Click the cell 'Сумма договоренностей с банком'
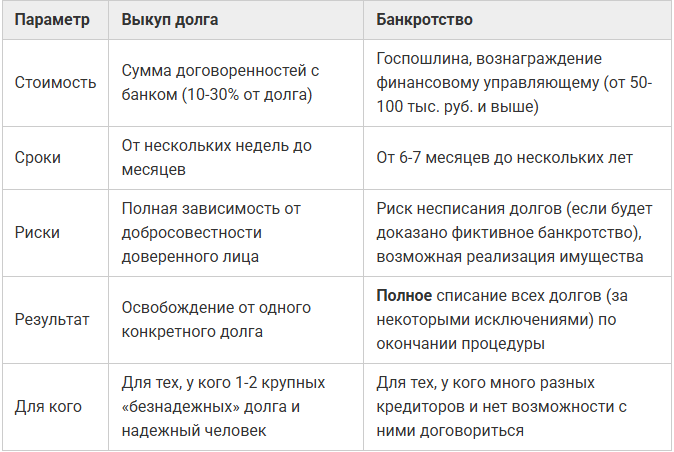Screen dimensions: 674x452 (236, 83)
